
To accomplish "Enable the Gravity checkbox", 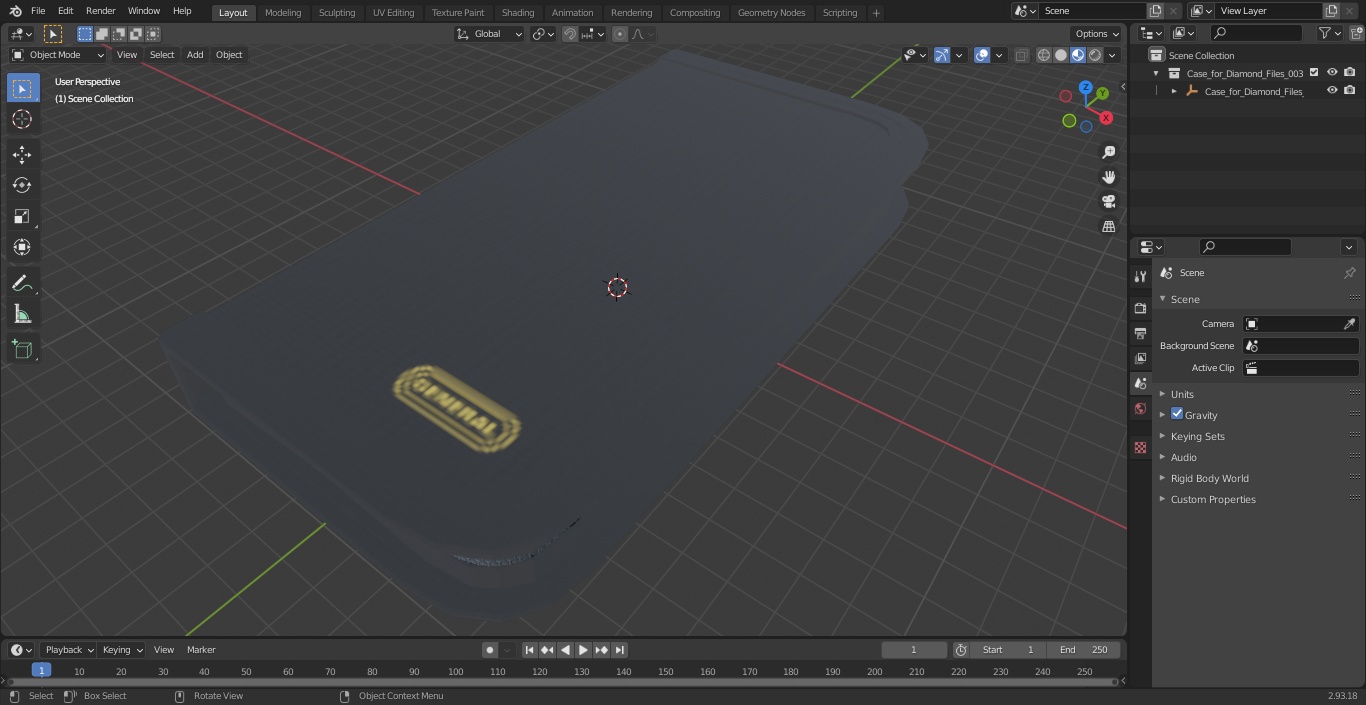I will click(1177, 414).
